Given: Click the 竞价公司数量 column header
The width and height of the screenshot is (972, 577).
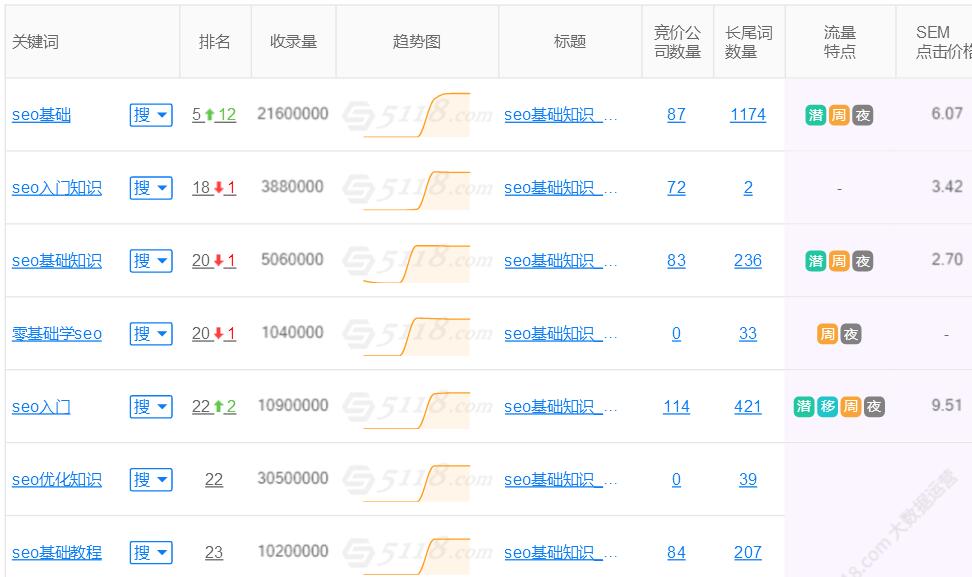Looking at the screenshot, I should click(677, 42).
